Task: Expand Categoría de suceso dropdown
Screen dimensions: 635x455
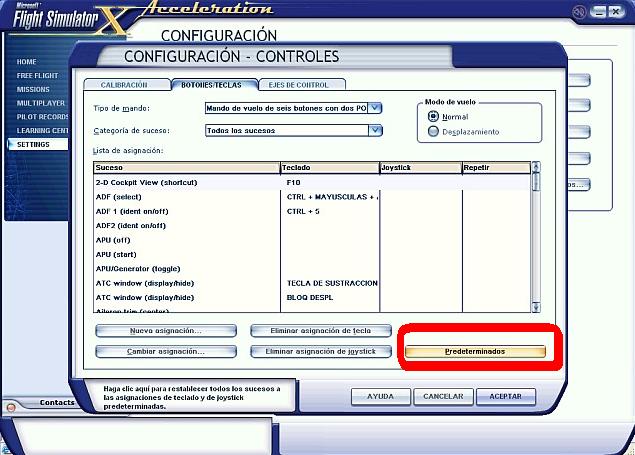Action: (375, 130)
